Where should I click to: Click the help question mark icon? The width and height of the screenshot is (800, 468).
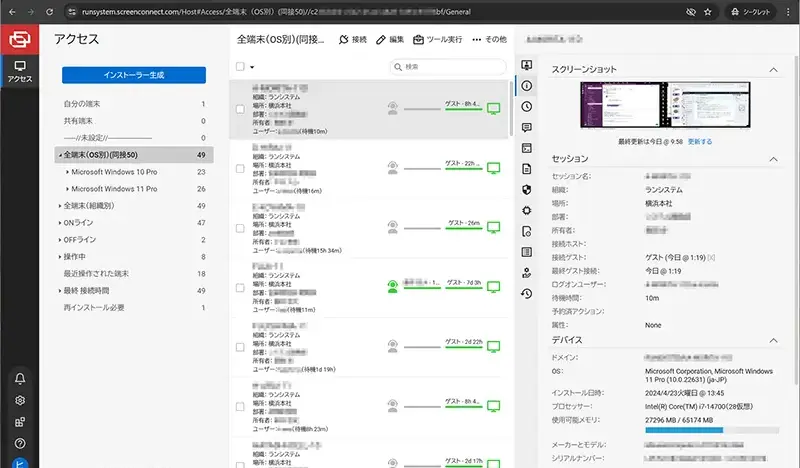pyautogui.click(x=20, y=443)
